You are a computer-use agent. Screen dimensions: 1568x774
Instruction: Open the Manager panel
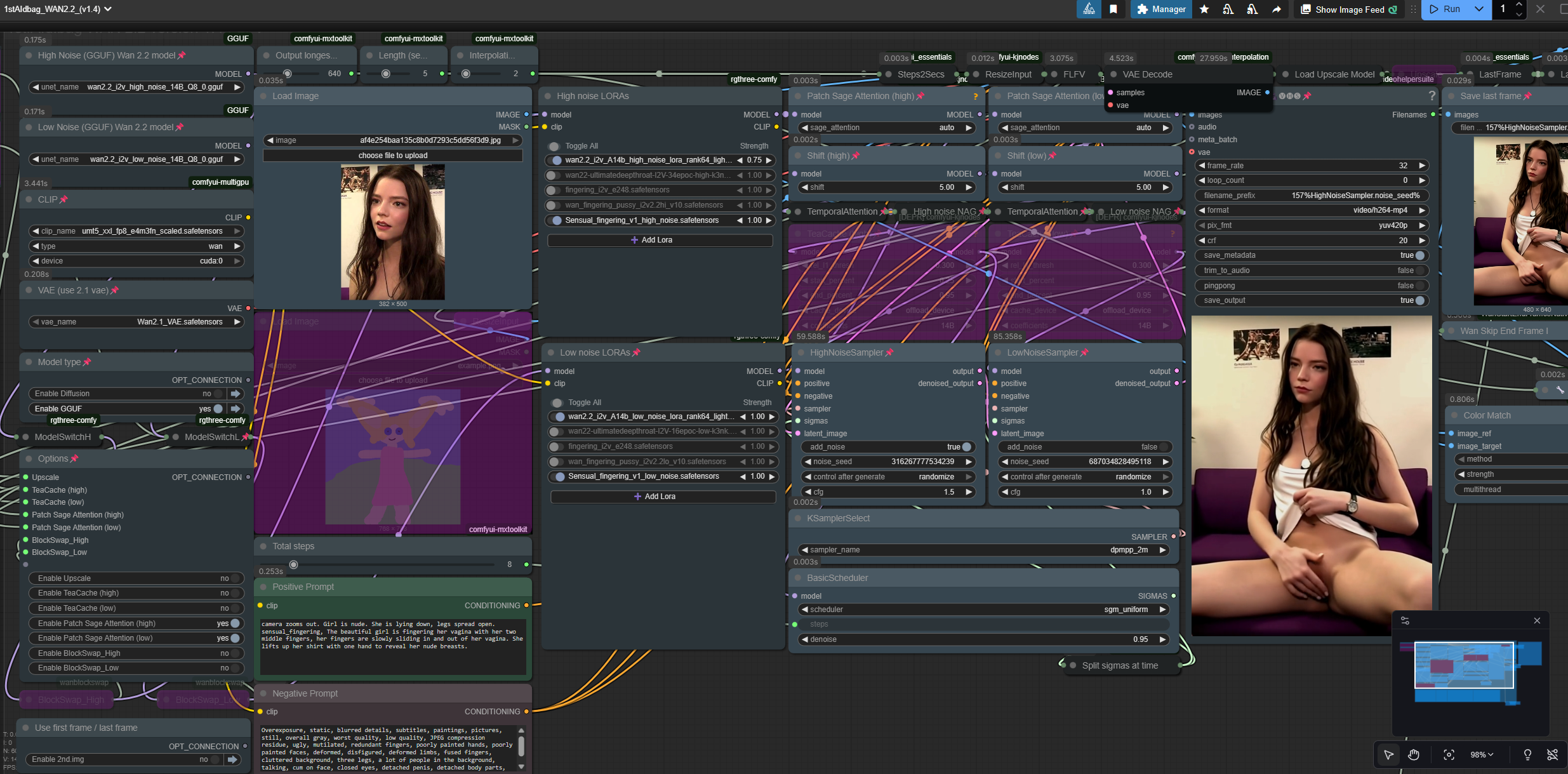click(x=1161, y=10)
